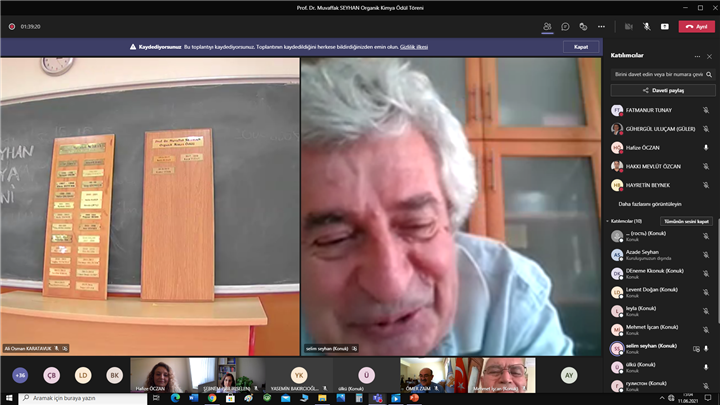Click the Windows Start button
The image size is (720, 405).
click(8, 397)
